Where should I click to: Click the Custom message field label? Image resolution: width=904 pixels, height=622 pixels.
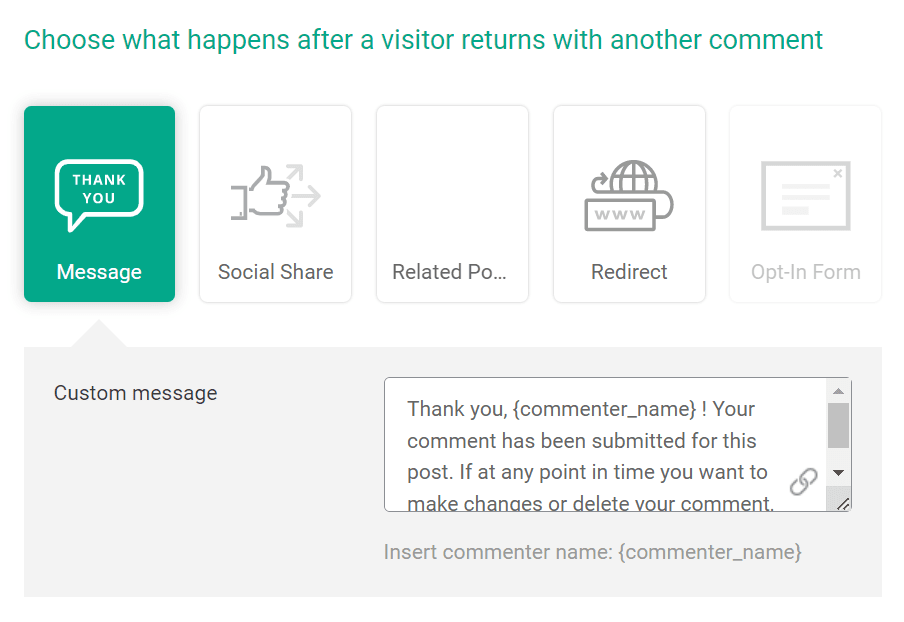tap(135, 393)
